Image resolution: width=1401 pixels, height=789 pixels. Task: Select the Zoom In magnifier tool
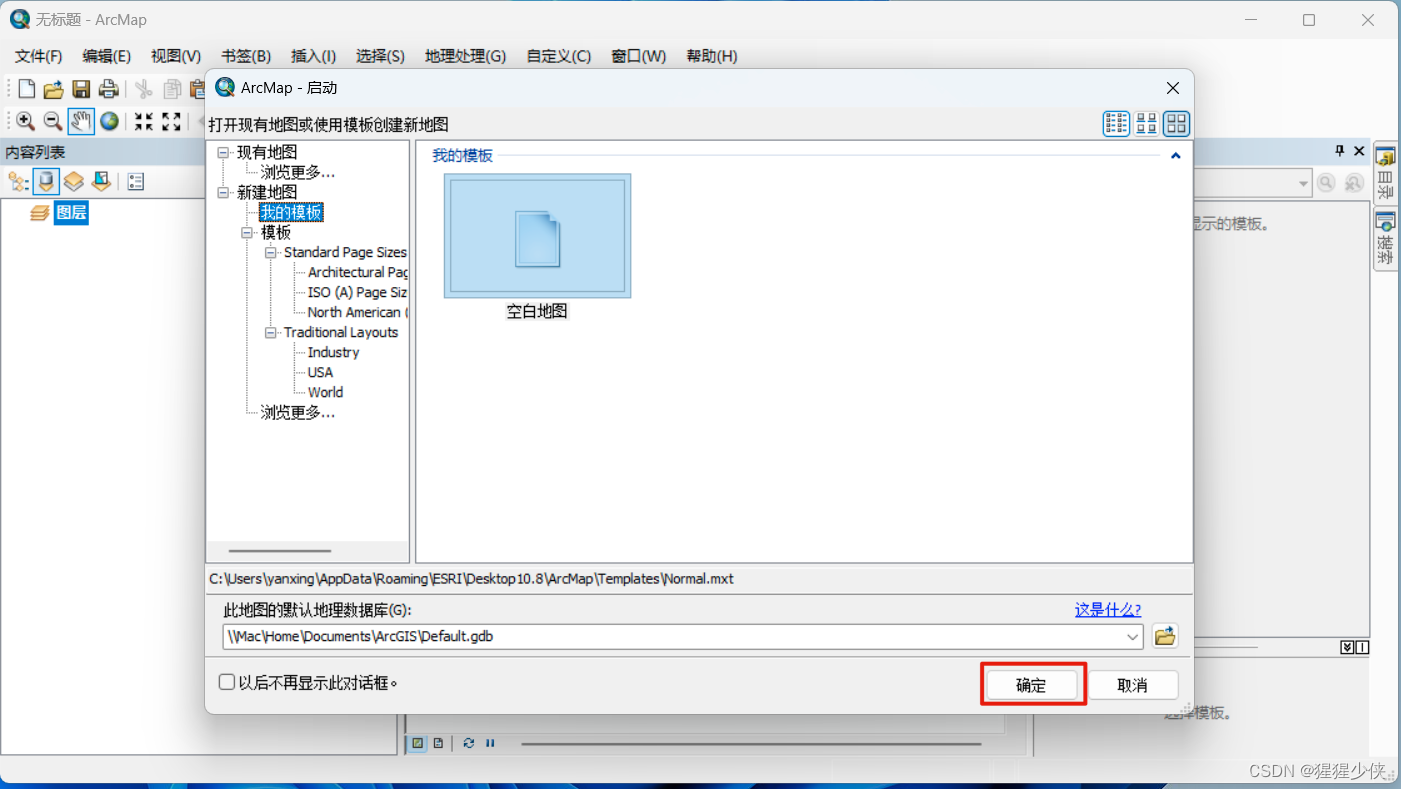click(x=26, y=121)
